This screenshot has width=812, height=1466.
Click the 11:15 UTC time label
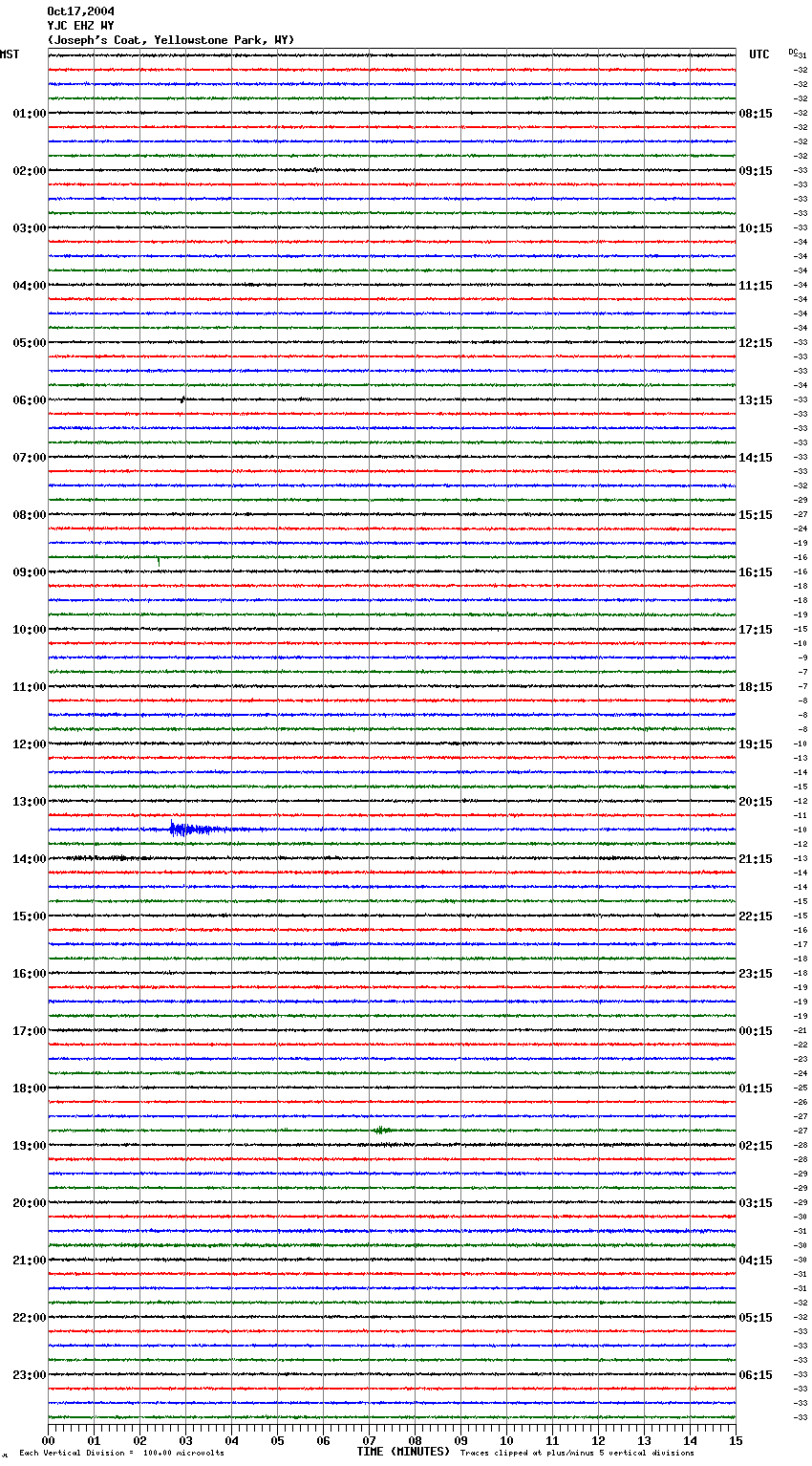756,286
